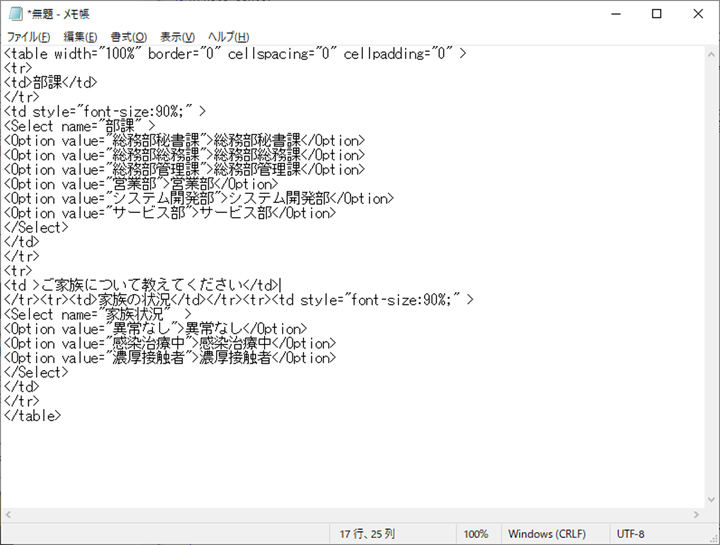Click the vertical scrollbar down arrow
Image resolution: width=720 pixels, height=545 pixels.
712,500
